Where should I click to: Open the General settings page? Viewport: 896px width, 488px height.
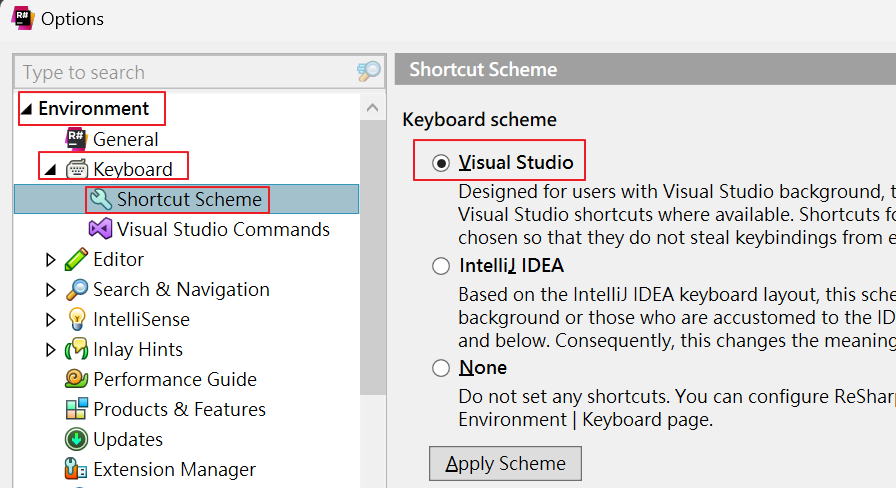125,139
